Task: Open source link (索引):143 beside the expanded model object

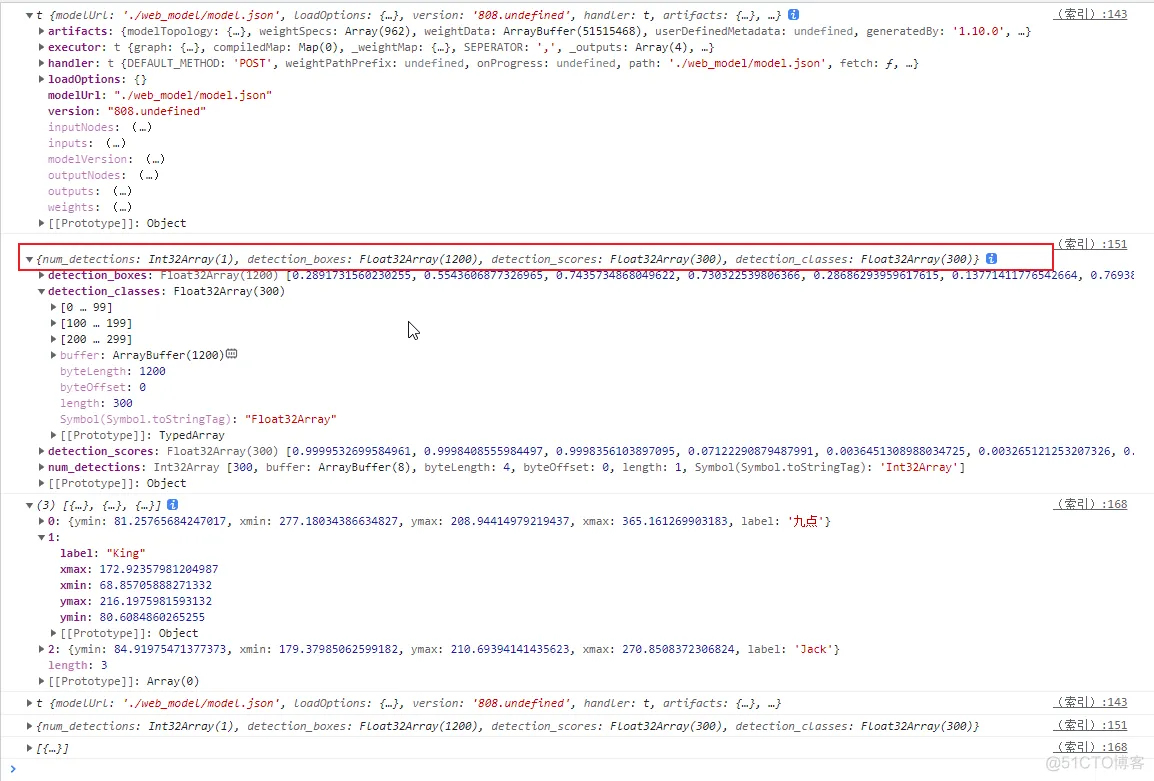Action: tap(1090, 14)
